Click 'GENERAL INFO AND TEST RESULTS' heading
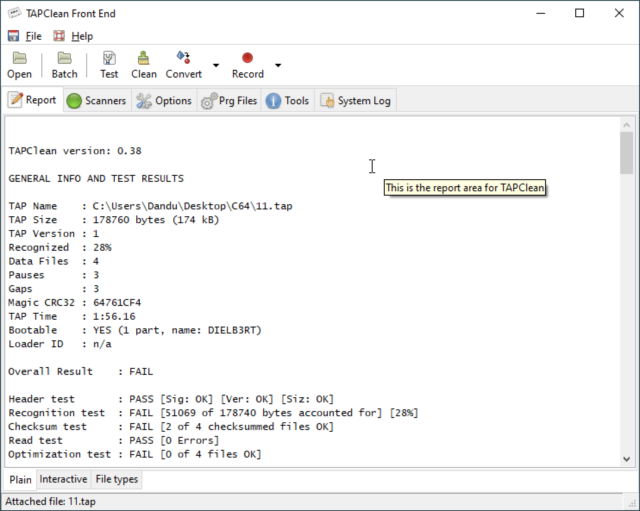This screenshot has height=511, width=640. 96,179
